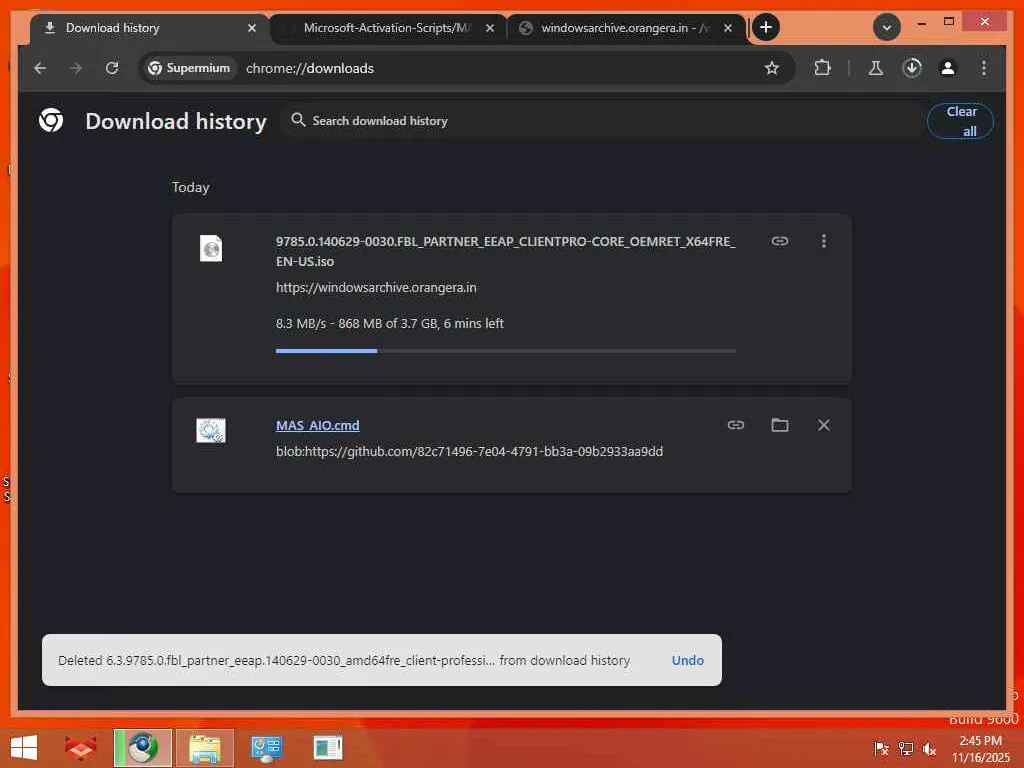Open the Windows Start button
Screen dimensions: 1024x768
(x=24, y=748)
